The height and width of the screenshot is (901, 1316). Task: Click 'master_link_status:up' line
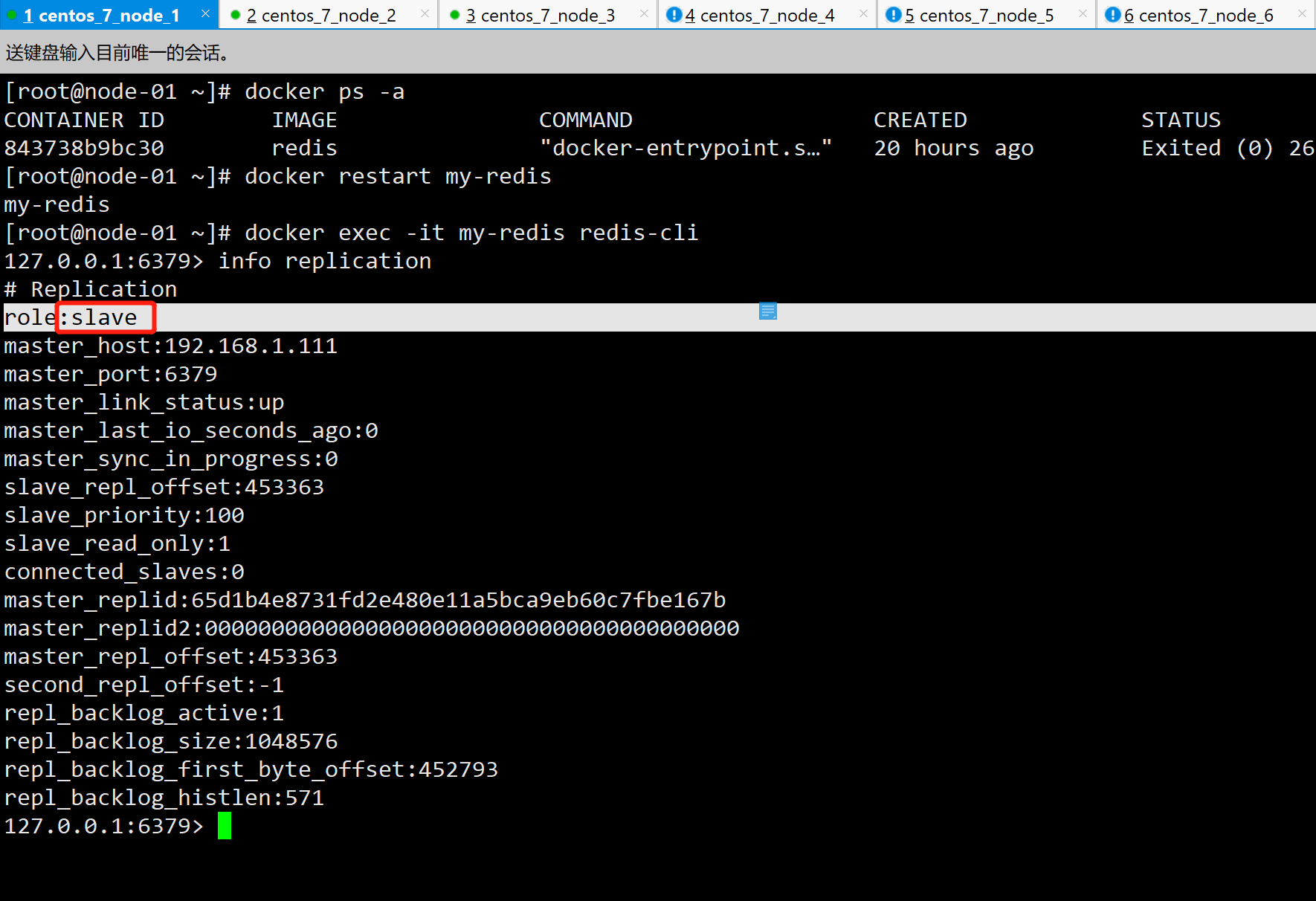click(x=144, y=402)
